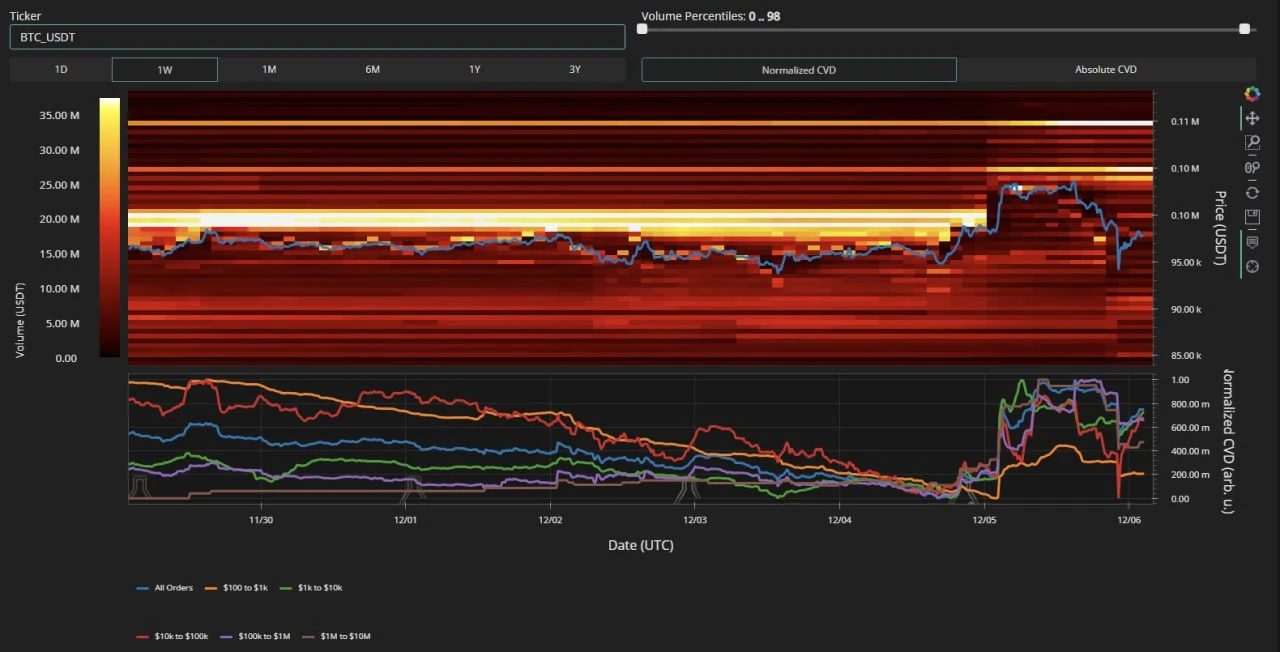Click the 12/04 date tick label

[x=840, y=520]
